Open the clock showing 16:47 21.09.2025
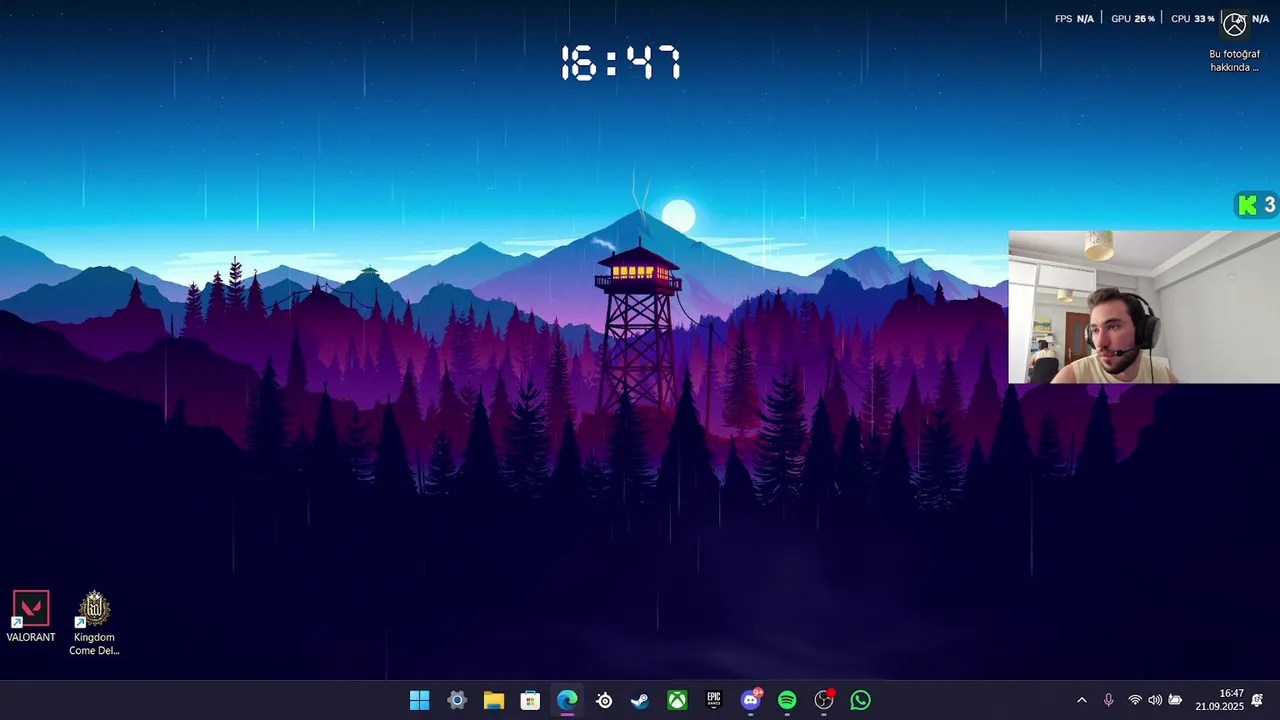This screenshot has height=720, width=1280. click(x=1219, y=700)
